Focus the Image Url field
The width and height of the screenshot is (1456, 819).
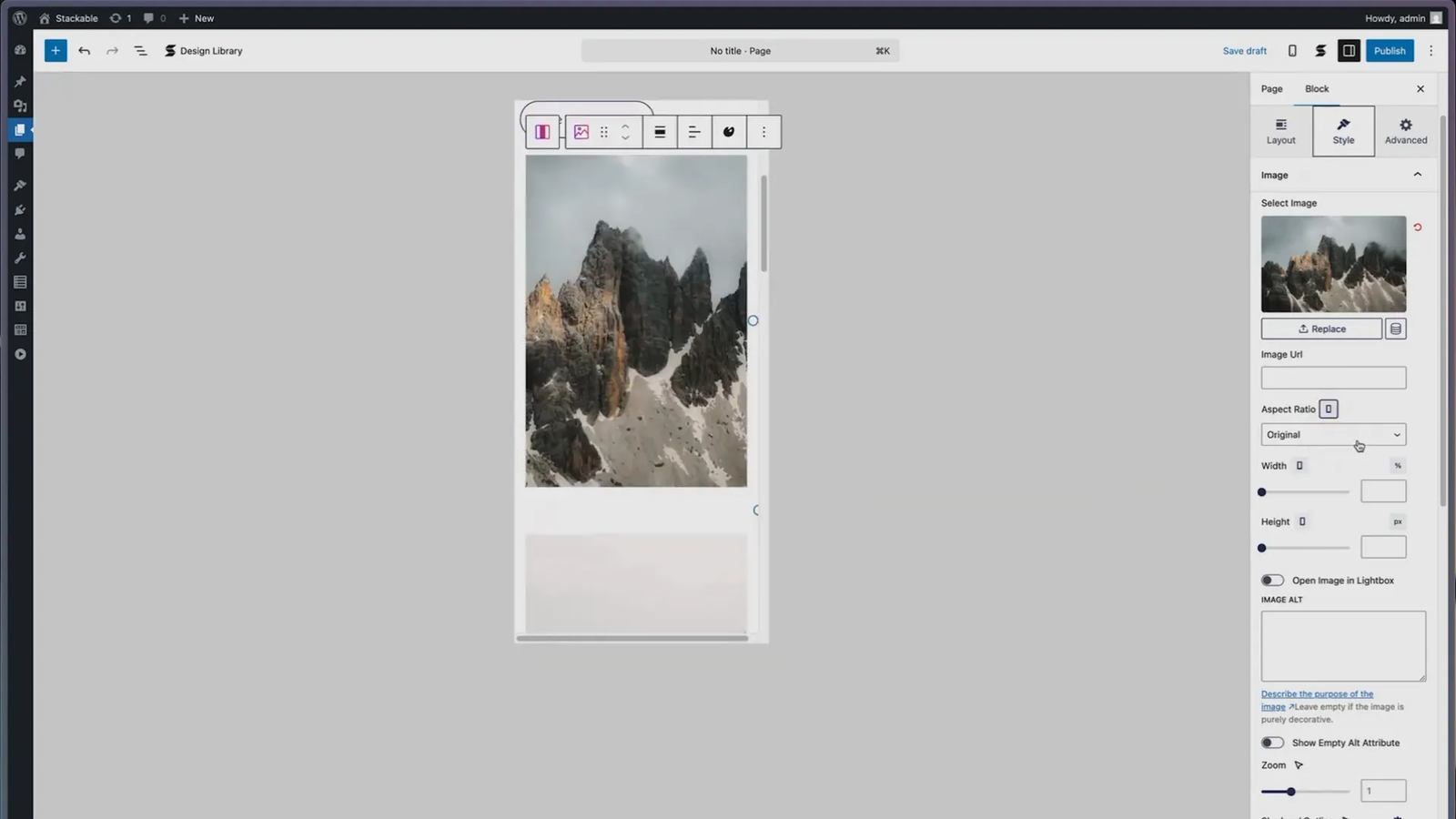[x=1333, y=378]
